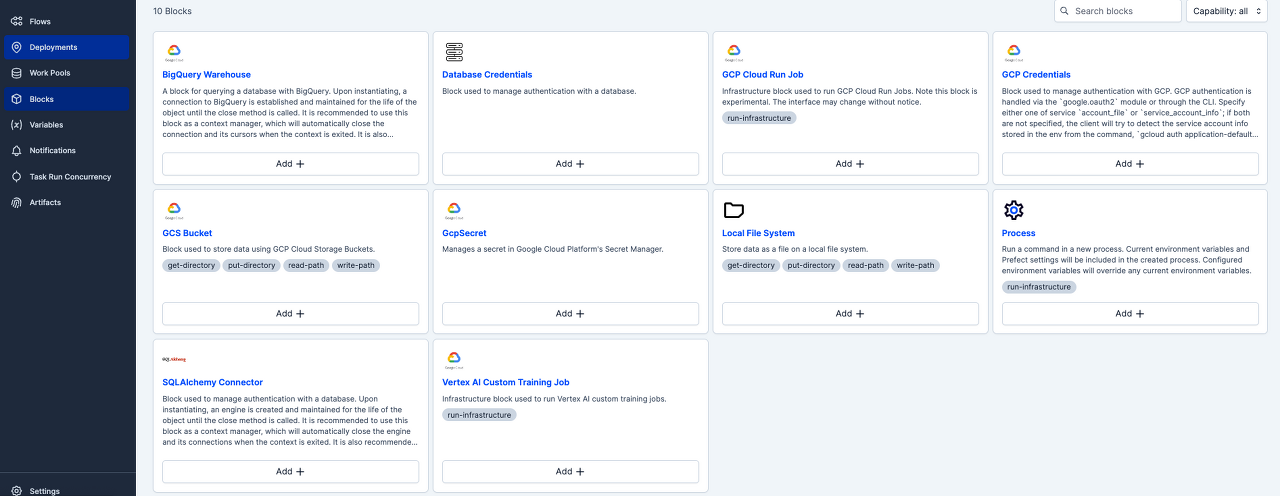Open the Capability filter dropdown
1280x496 pixels.
pos(1226,11)
